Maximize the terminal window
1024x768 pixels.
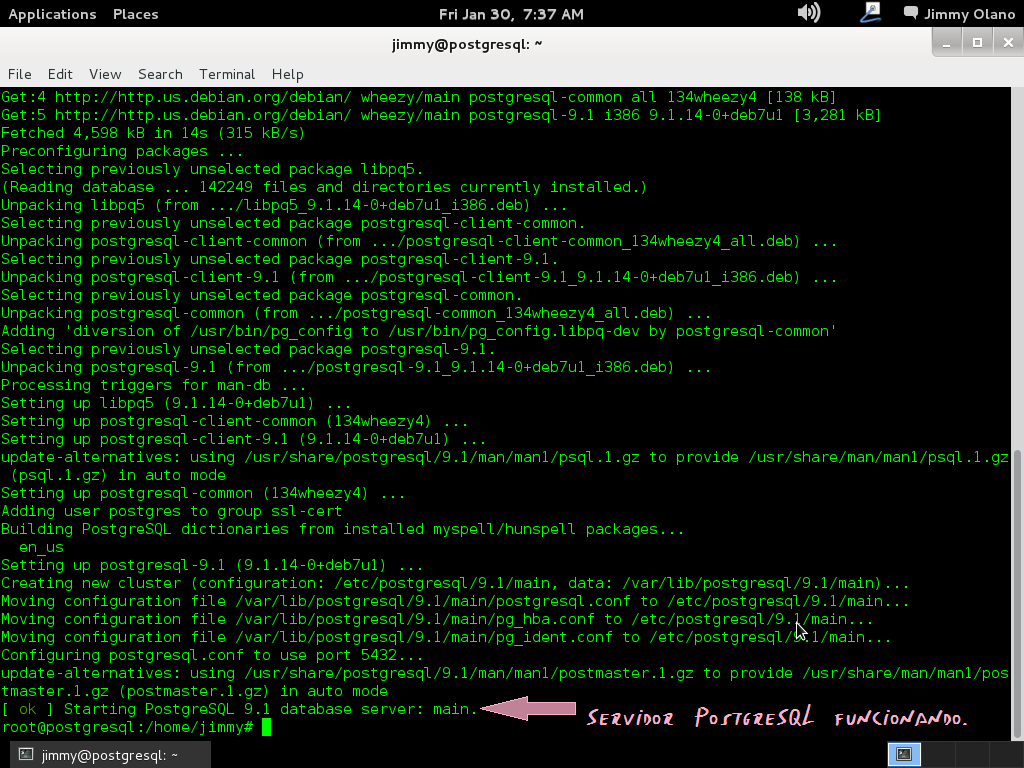point(977,42)
